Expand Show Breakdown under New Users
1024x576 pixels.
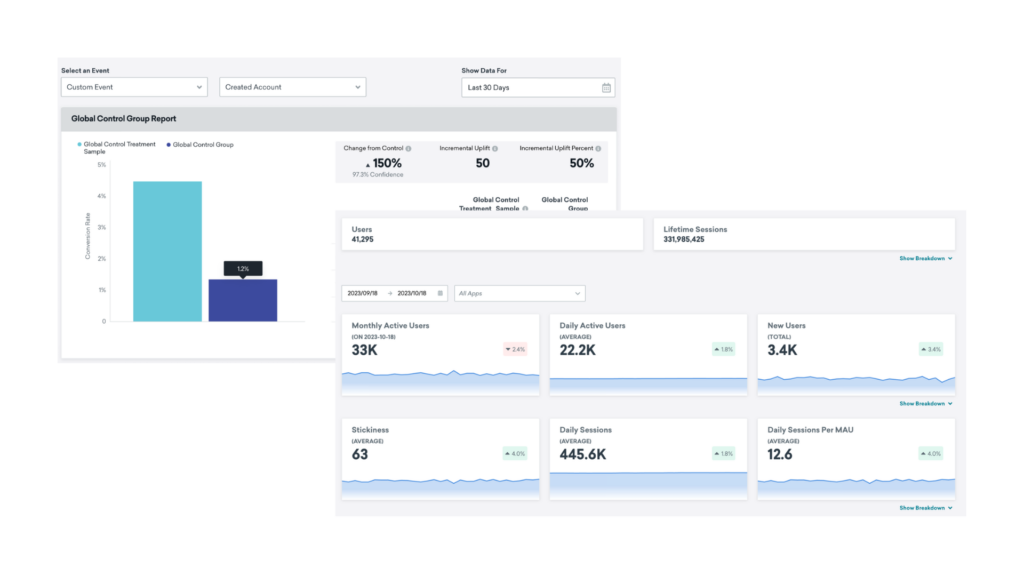coord(925,404)
